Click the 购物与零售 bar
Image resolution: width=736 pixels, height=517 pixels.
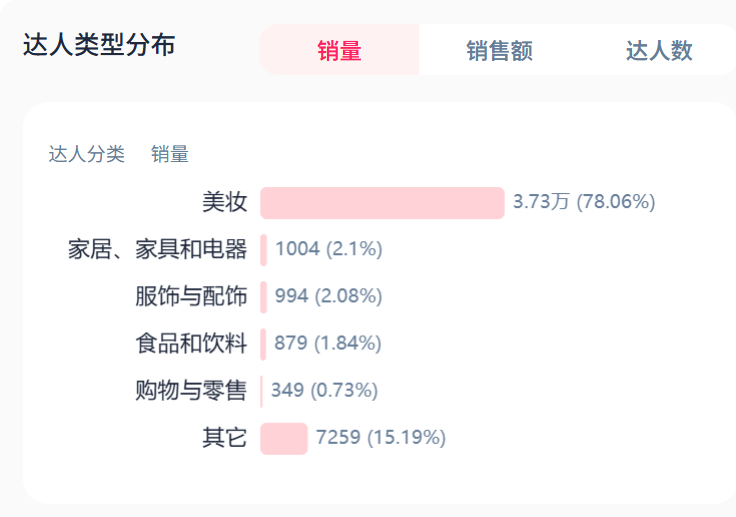click(262, 390)
